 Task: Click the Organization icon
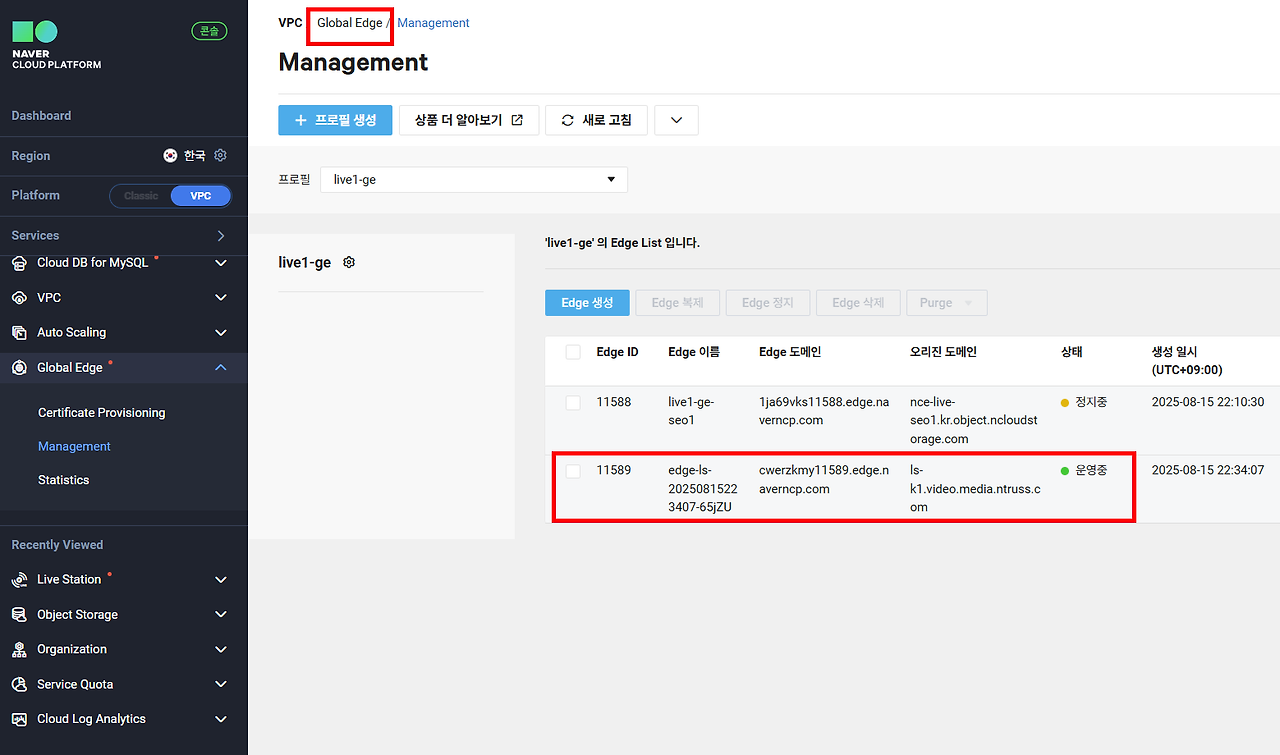pyautogui.click(x=19, y=650)
